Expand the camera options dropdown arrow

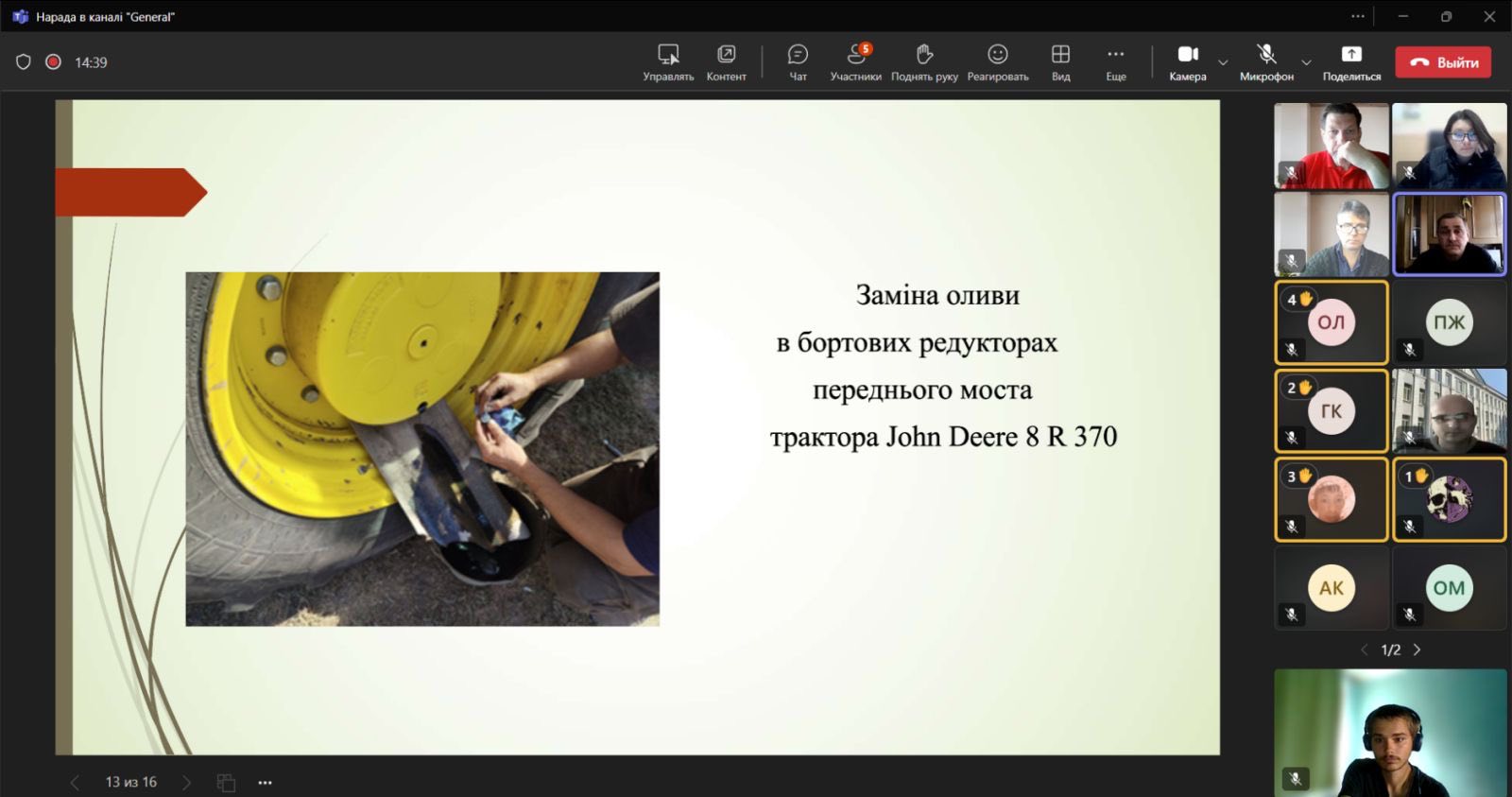coord(1223,62)
